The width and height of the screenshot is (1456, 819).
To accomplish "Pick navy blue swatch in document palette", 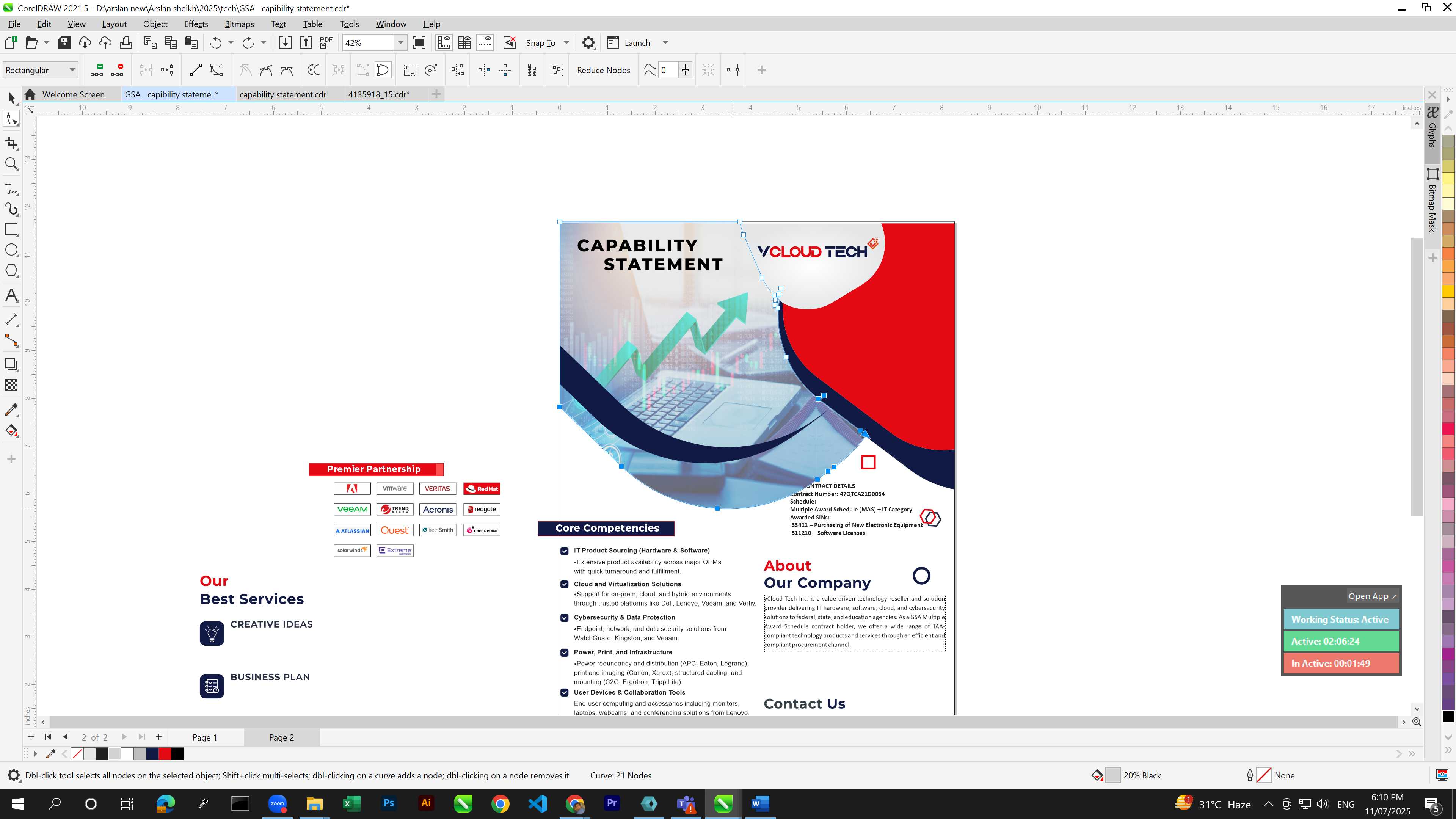I will pyautogui.click(x=152, y=754).
